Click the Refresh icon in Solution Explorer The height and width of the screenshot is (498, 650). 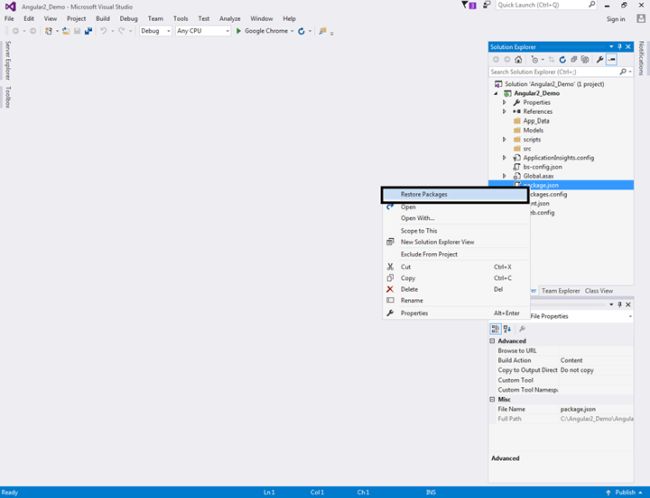coord(563,60)
